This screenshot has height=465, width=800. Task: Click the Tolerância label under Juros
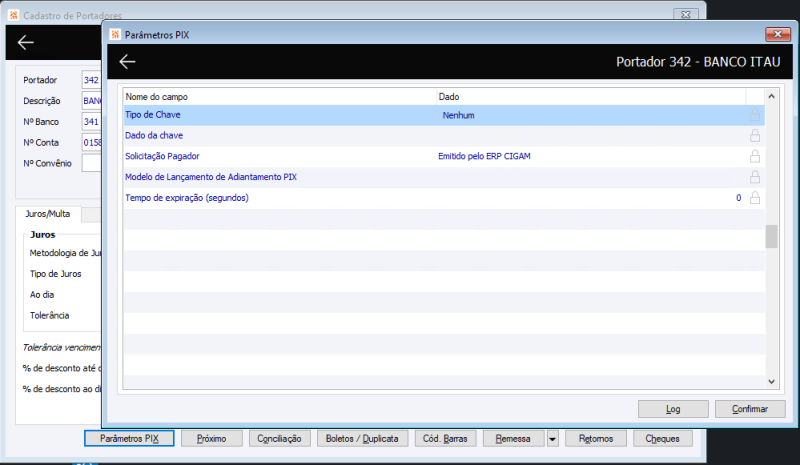(49, 315)
